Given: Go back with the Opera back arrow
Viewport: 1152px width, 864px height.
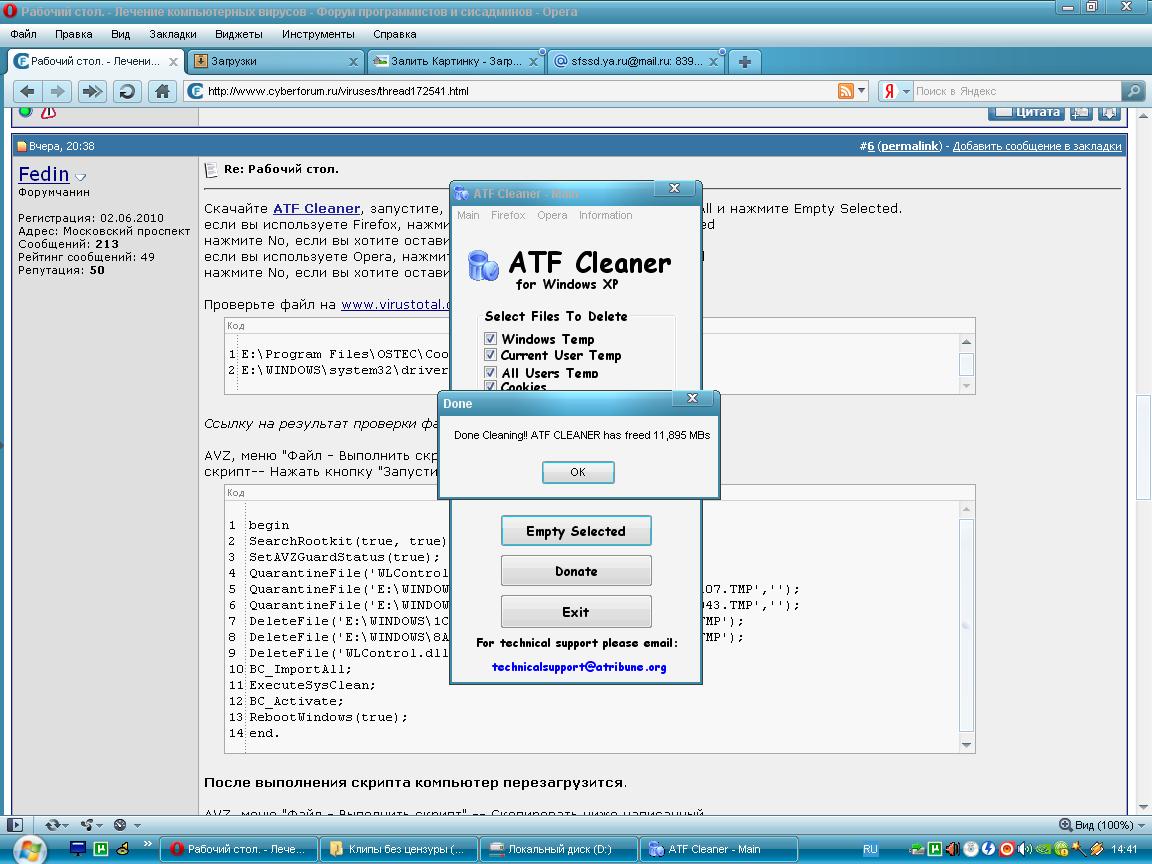Looking at the screenshot, I should [x=27, y=91].
